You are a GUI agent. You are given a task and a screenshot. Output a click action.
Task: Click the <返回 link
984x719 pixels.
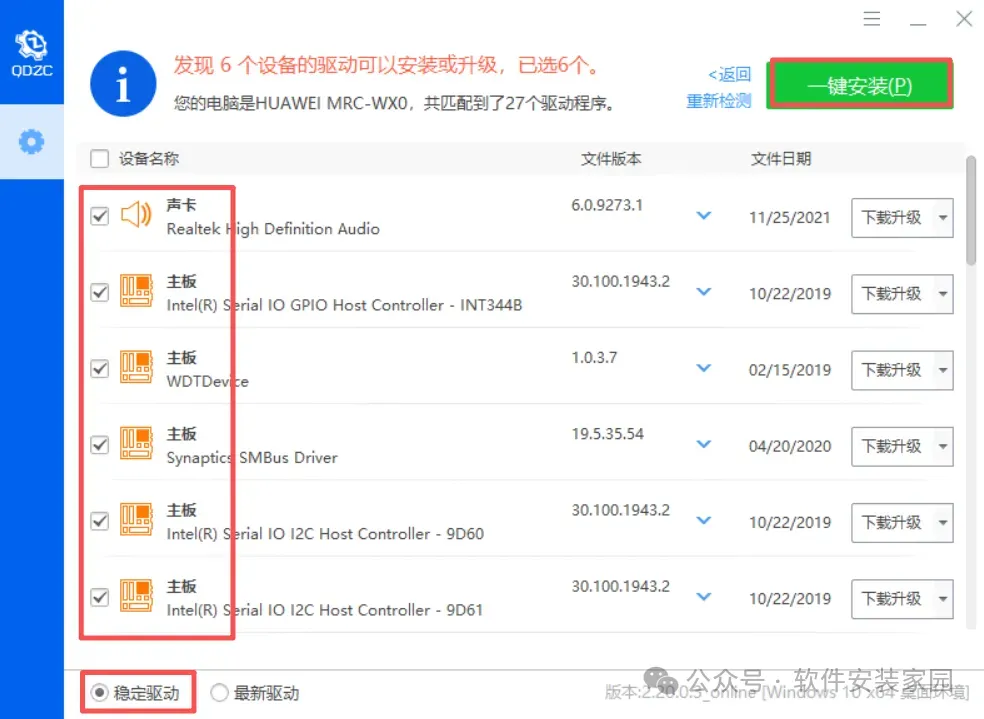729,75
